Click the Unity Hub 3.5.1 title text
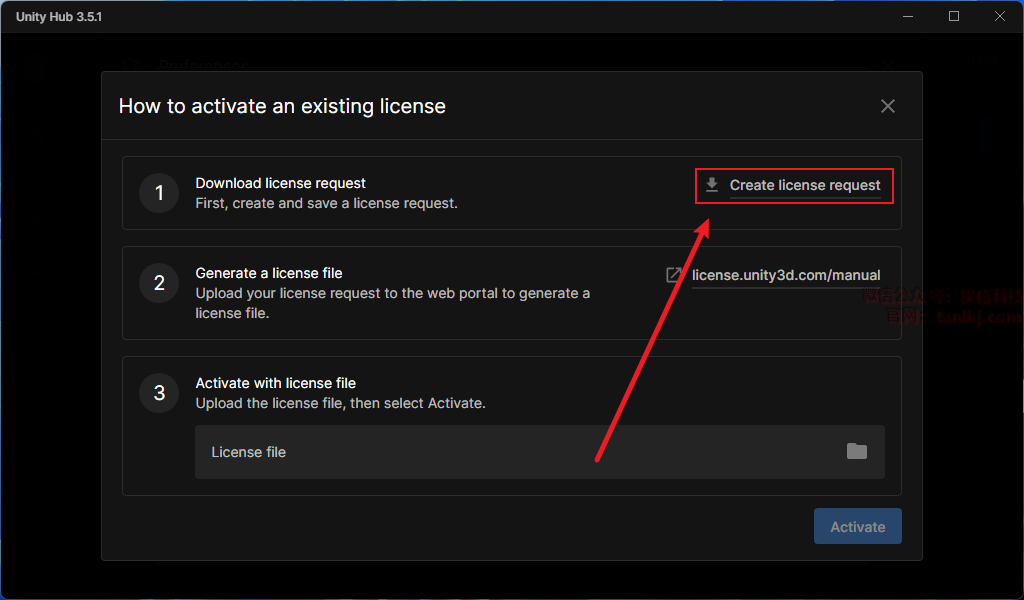Viewport: 1024px width, 600px height. (x=59, y=17)
